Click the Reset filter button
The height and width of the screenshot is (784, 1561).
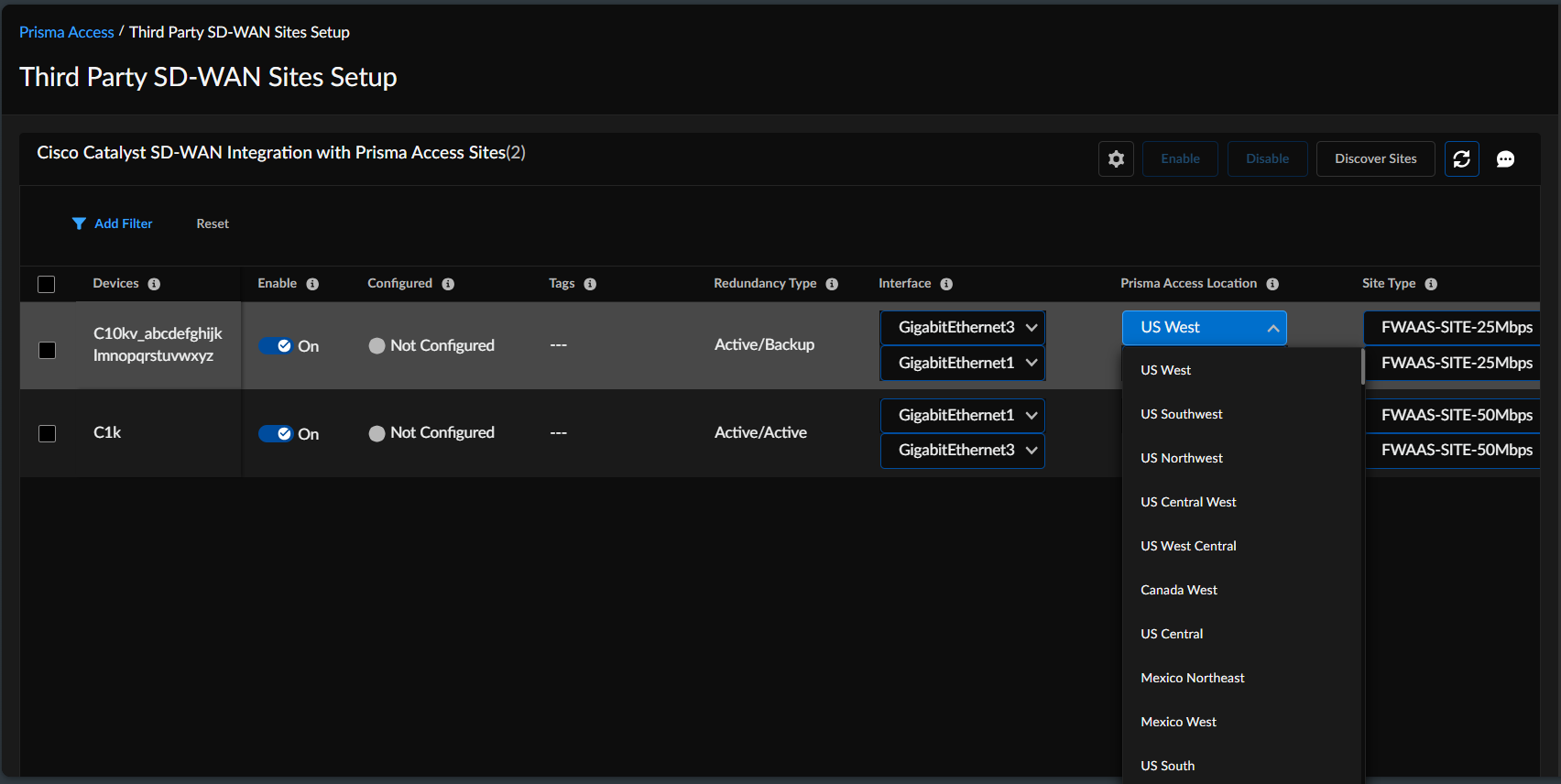click(213, 223)
